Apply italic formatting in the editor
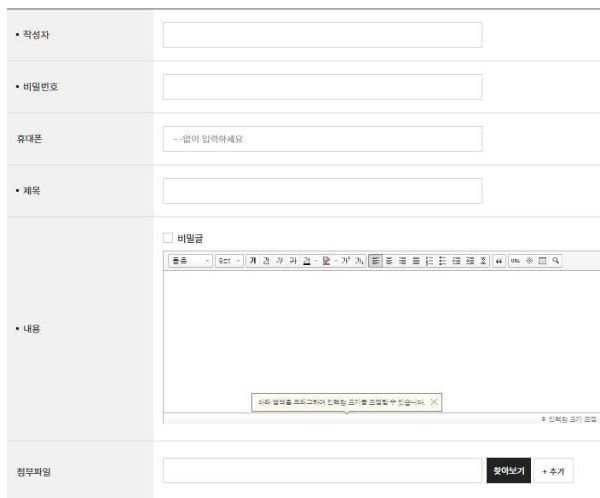Viewport: 600px width, 498px height. (x=280, y=261)
